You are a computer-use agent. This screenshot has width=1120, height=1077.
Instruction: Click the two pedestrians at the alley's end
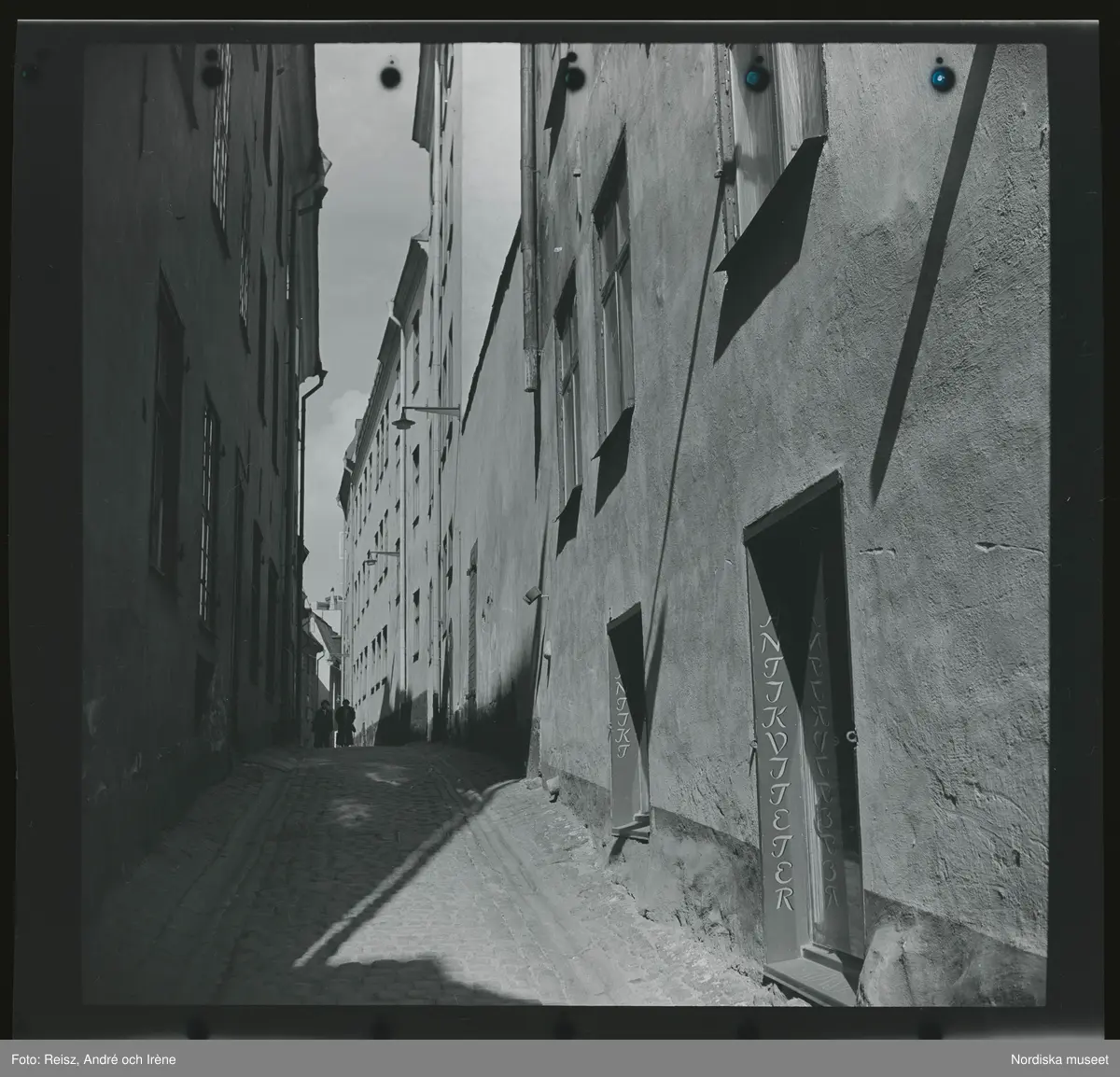(334, 723)
